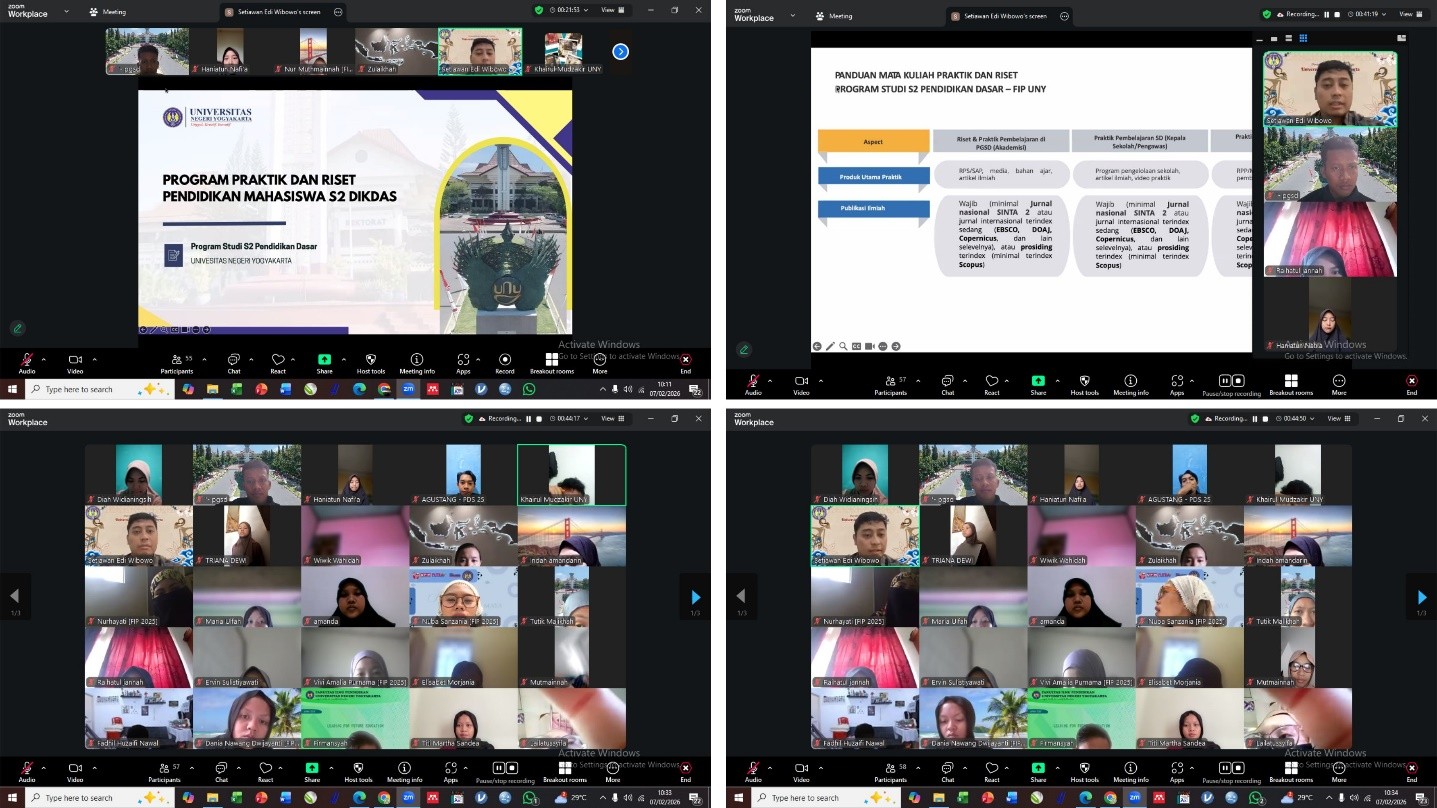This screenshot has width=1437, height=808.
Task: Click the green annotate pencil beside the title slide
Action: point(17,328)
